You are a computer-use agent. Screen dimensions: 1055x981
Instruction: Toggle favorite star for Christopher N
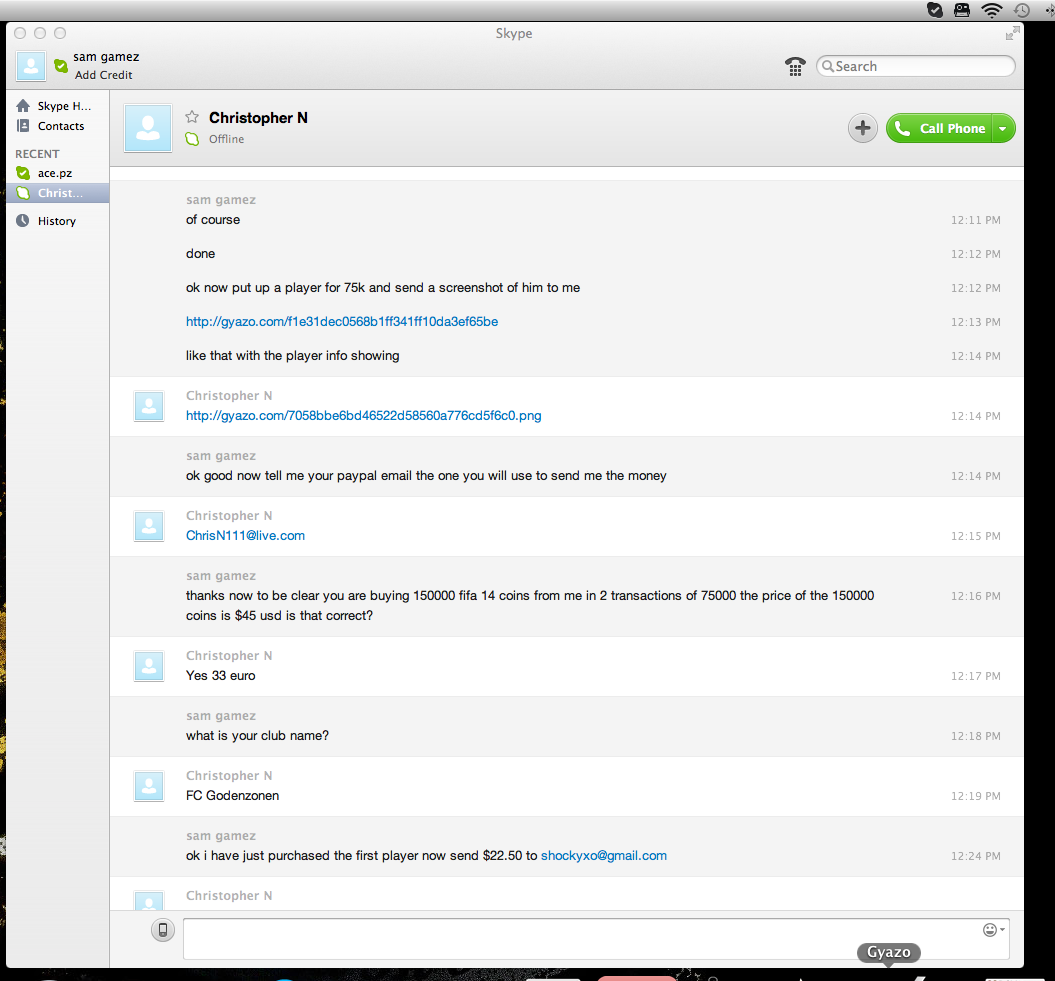tap(192, 118)
